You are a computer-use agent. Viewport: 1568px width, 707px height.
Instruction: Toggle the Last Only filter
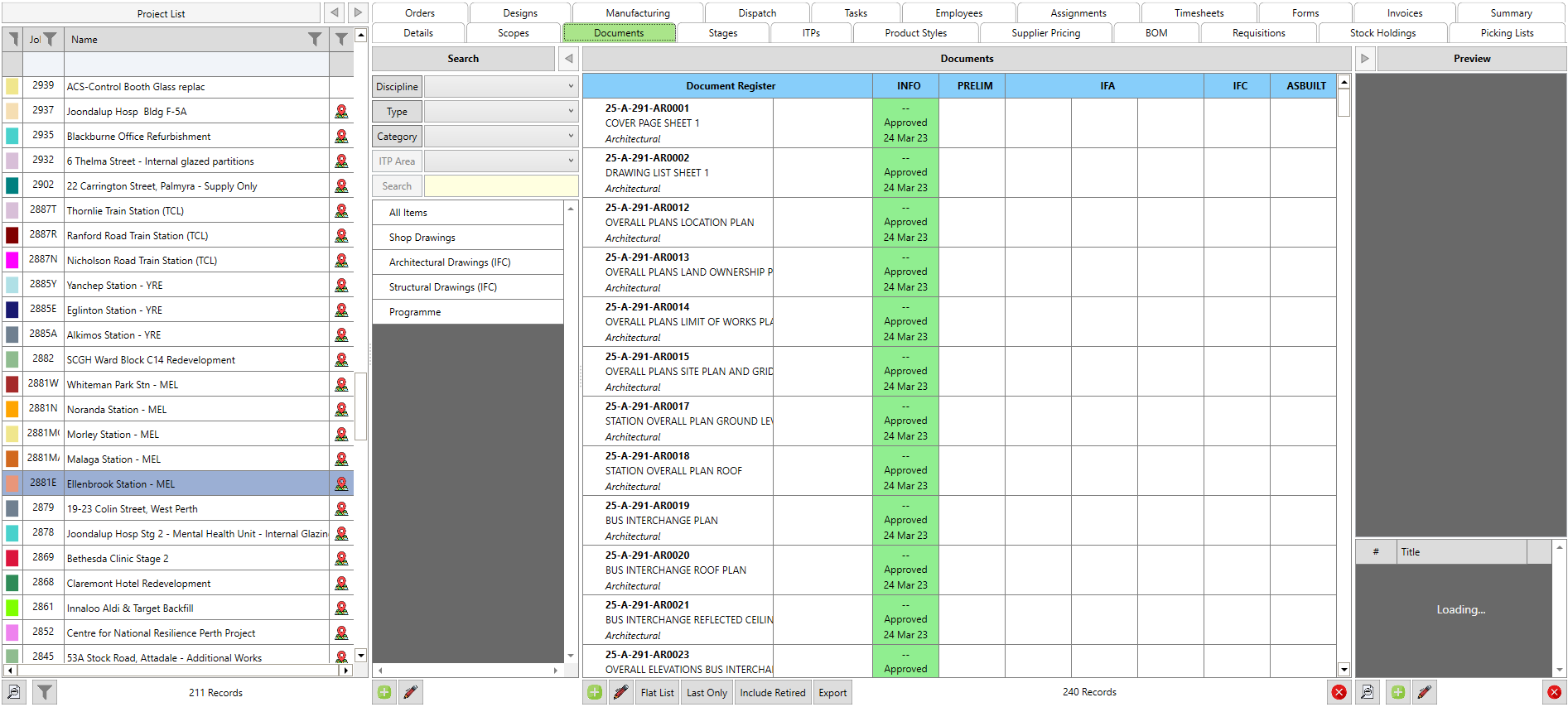(x=707, y=693)
